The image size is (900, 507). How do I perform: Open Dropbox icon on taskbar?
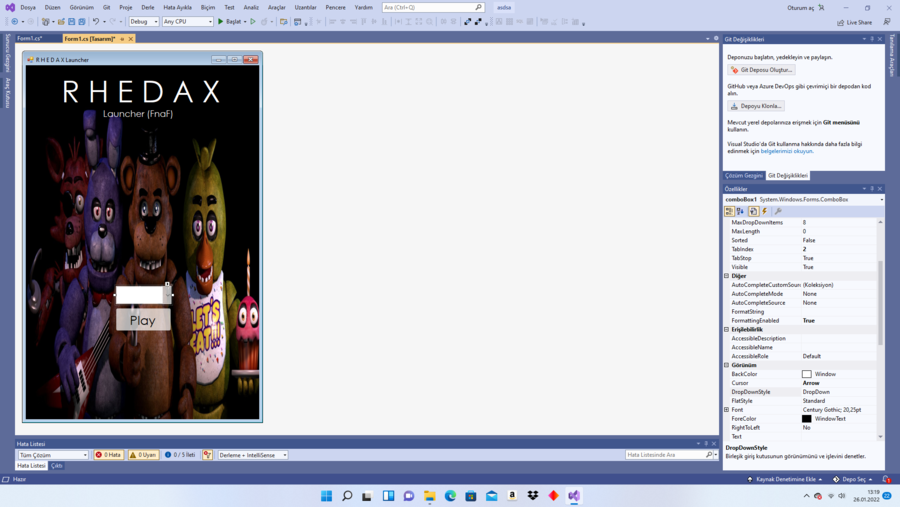(x=533, y=496)
